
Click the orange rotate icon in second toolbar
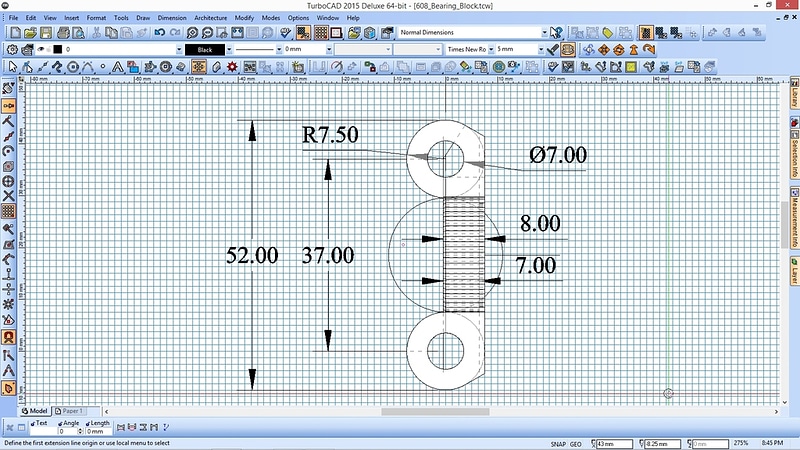click(x=619, y=49)
